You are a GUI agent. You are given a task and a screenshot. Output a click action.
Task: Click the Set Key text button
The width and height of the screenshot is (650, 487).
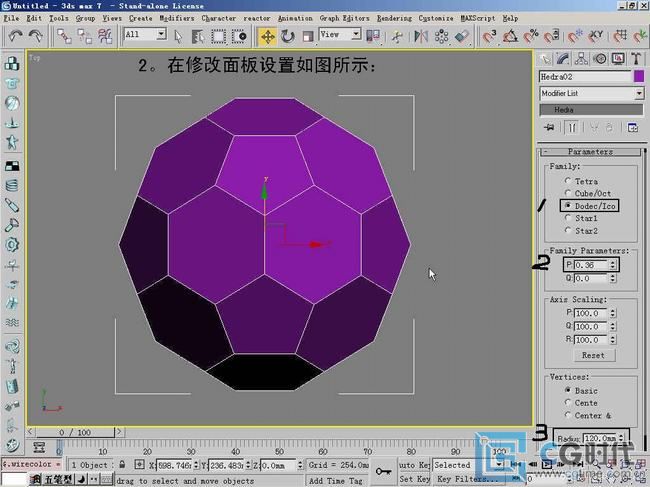pos(414,479)
